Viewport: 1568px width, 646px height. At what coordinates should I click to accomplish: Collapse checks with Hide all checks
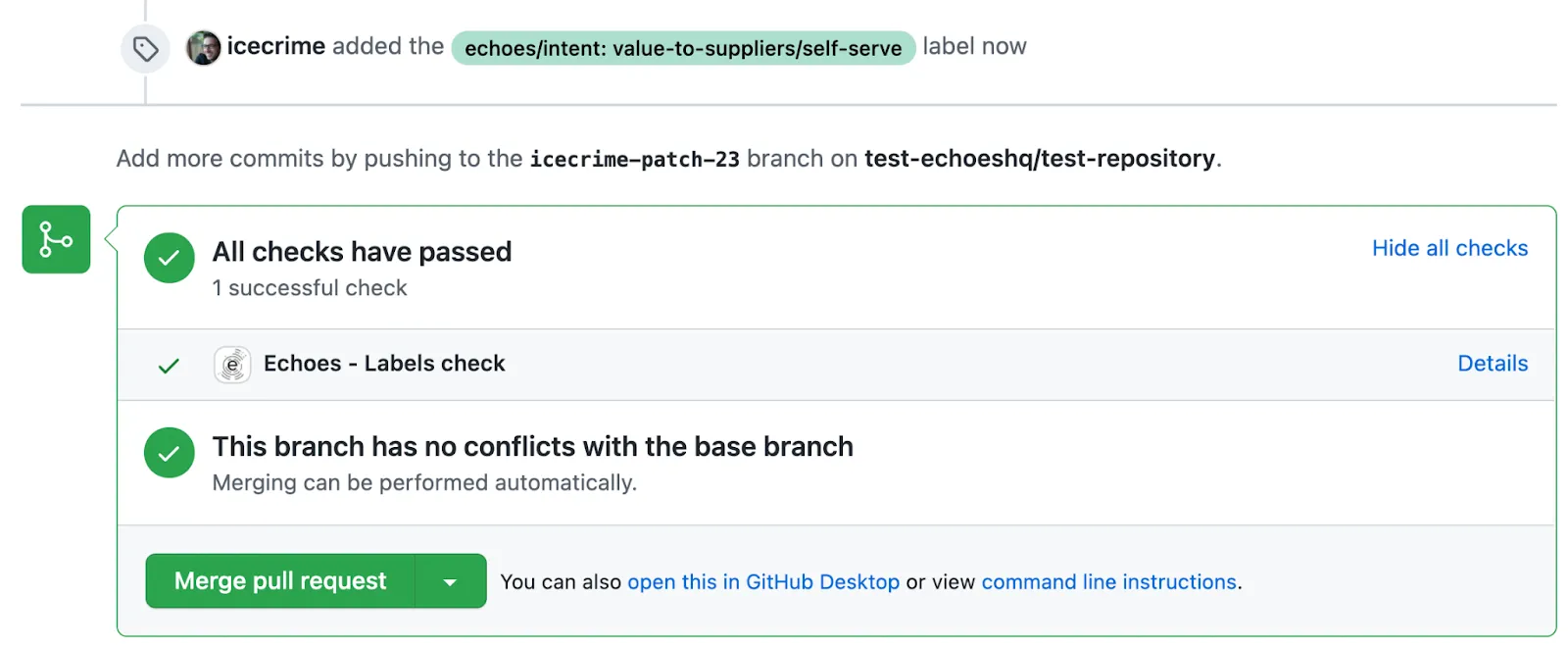coord(1448,248)
